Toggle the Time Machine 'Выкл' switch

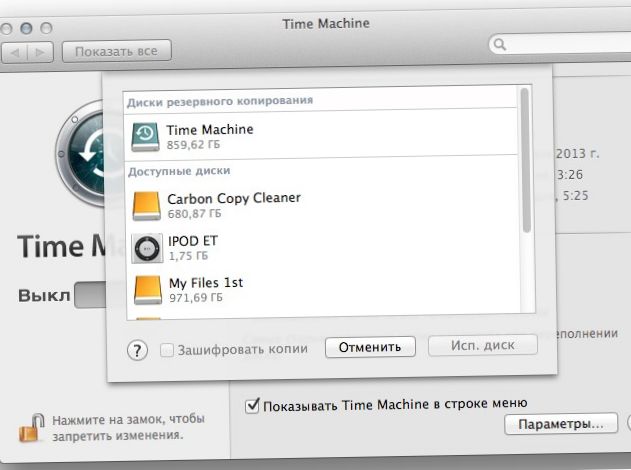click(x=91, y=295)
